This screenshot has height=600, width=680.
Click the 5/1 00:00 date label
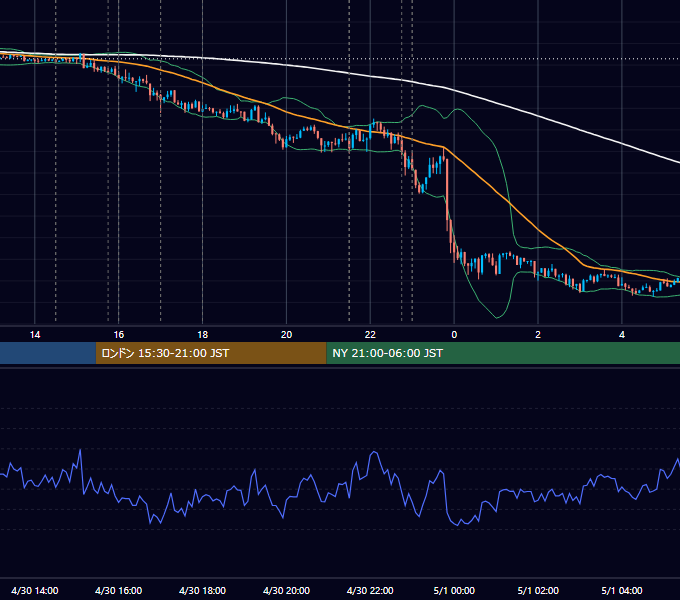point(454,590)
